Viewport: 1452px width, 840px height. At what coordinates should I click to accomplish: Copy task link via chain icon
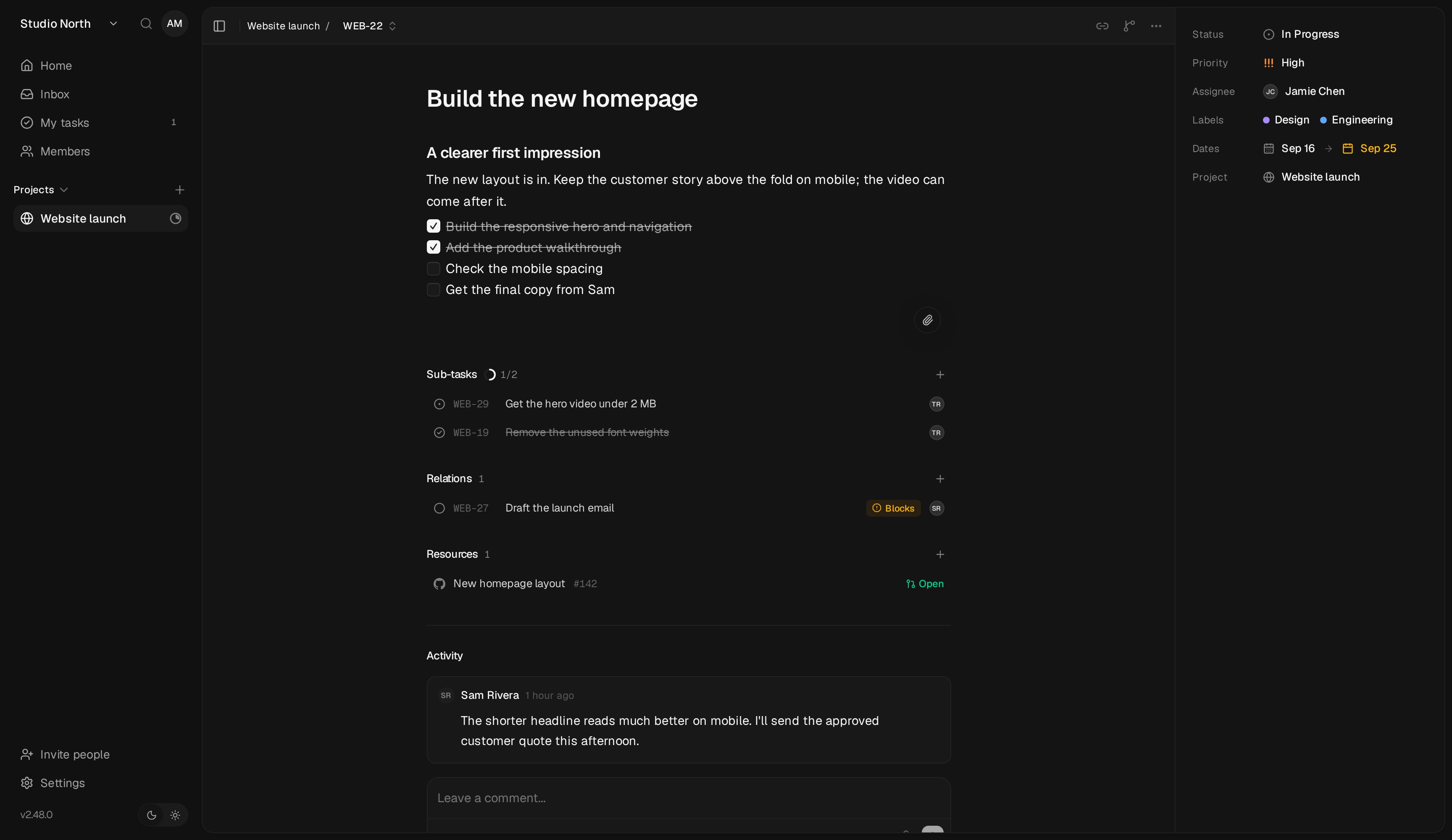click(1102, 26)
